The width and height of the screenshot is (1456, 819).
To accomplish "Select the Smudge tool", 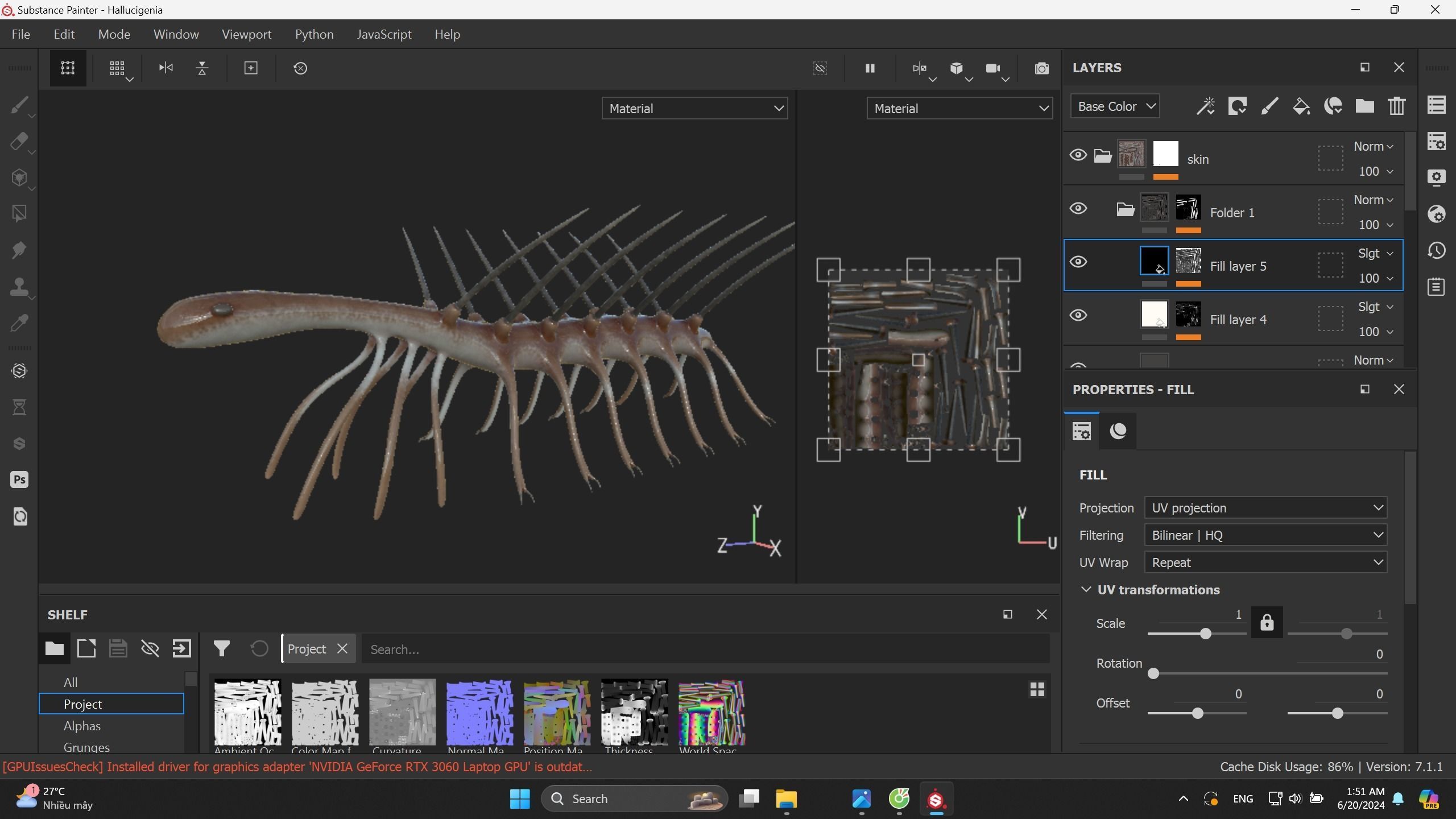I will coord(19,250).
